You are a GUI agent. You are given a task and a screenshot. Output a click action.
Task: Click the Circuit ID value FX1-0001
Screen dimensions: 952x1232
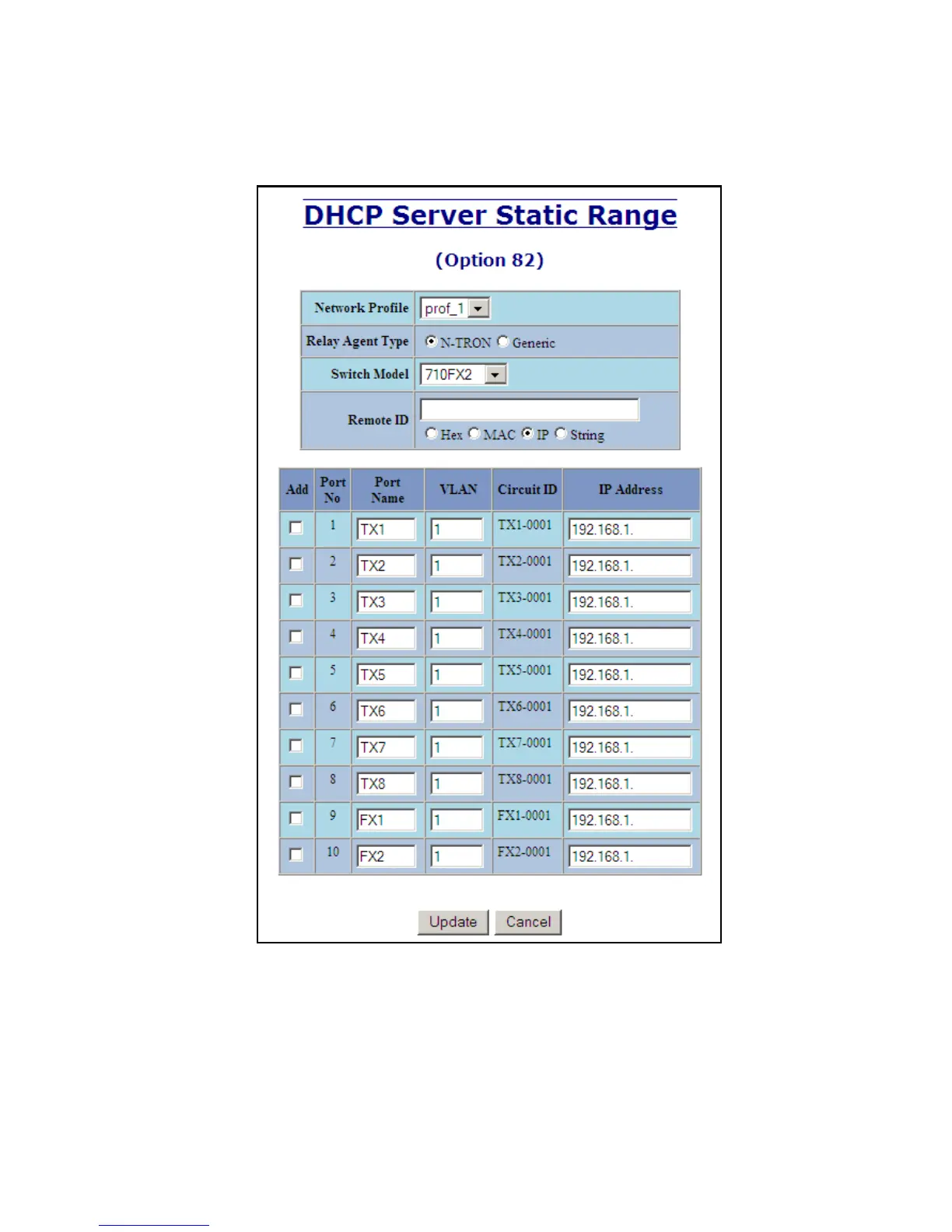coord(524,816)
